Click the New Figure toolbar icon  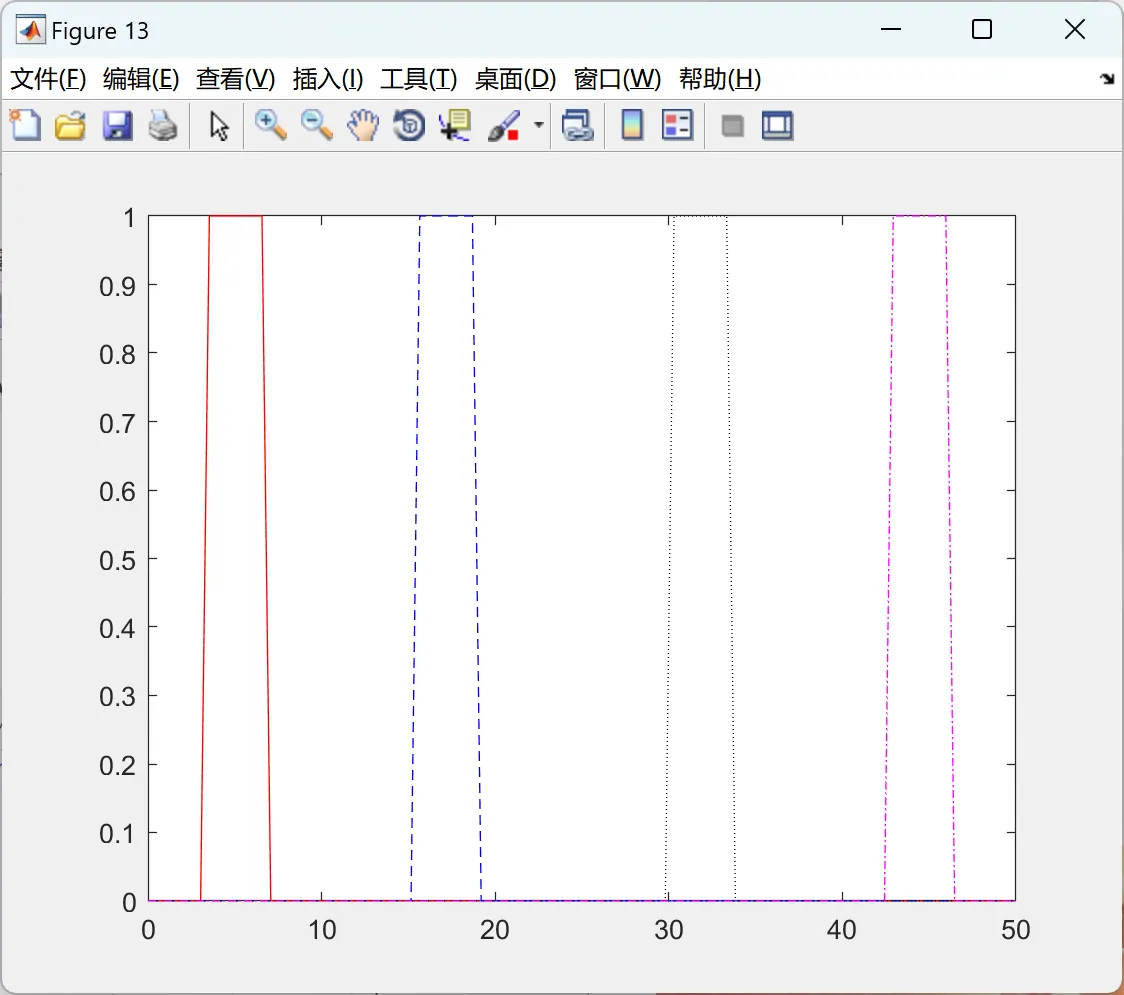25,125
